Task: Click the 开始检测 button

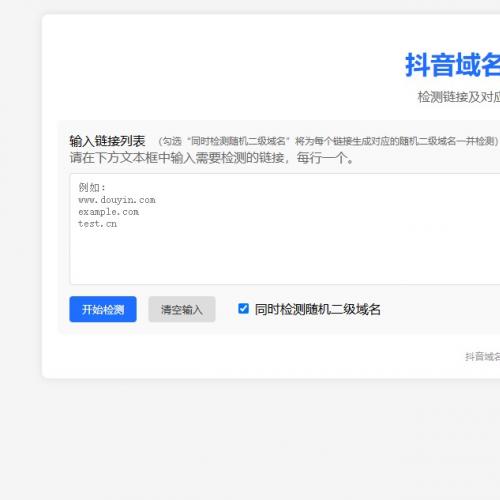Action: tap(103, 309)
